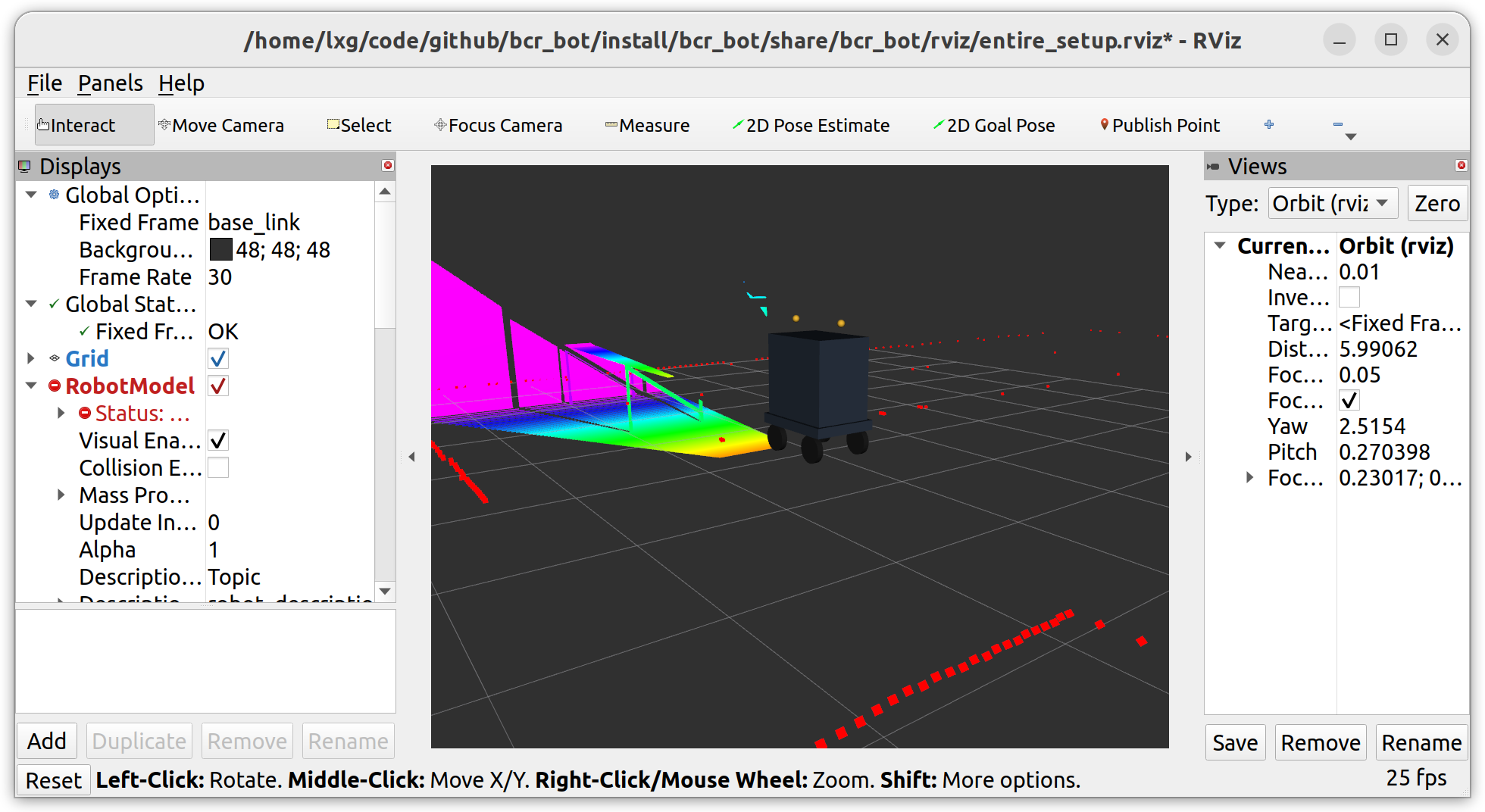1485x812 pixels.
Task: Edit the Fixed Frame base_link value
Action: pyautogui.click(x=289, y=222)
